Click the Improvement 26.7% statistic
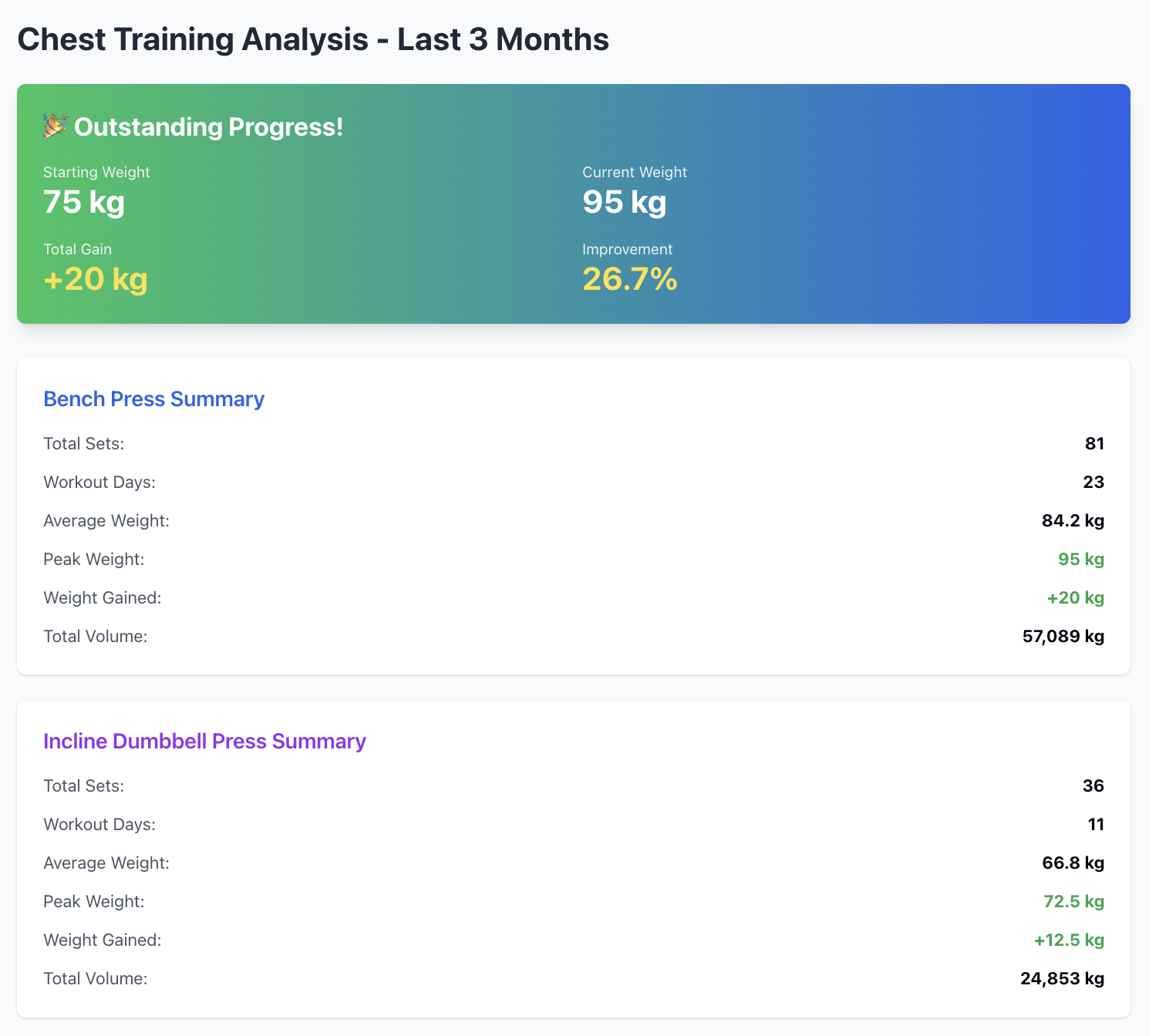Screen dimensions: 1149x1036 [629, 280]
